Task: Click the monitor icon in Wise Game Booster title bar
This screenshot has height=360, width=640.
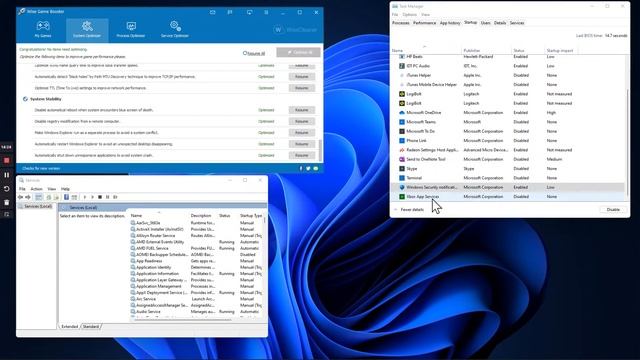Action: point(249,12)
